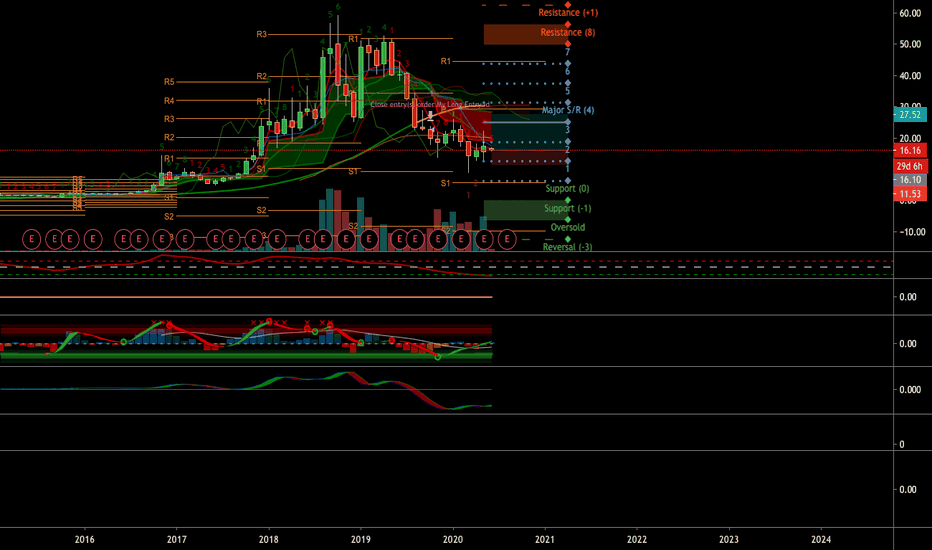Click the orange Resistance (8) zone box

tap(526, 34)
